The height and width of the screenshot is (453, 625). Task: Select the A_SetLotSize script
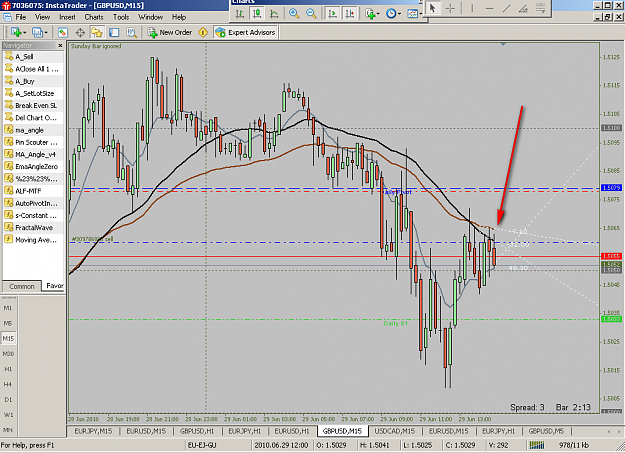click(34, 93)
